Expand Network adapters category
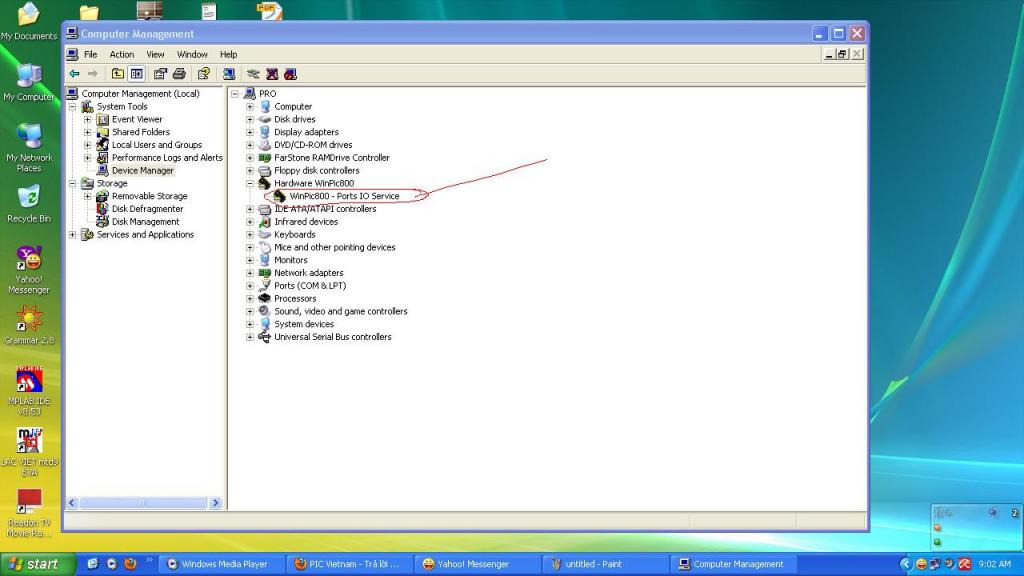This screenshot has width=1024, height=576. 249,273
